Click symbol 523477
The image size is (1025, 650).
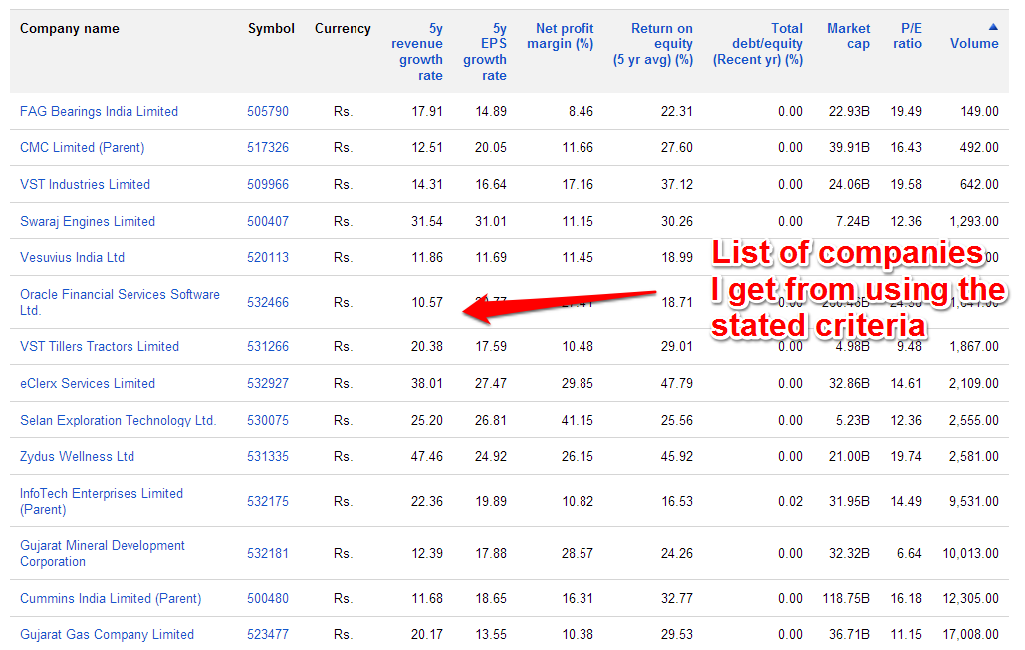click(268, 634)
